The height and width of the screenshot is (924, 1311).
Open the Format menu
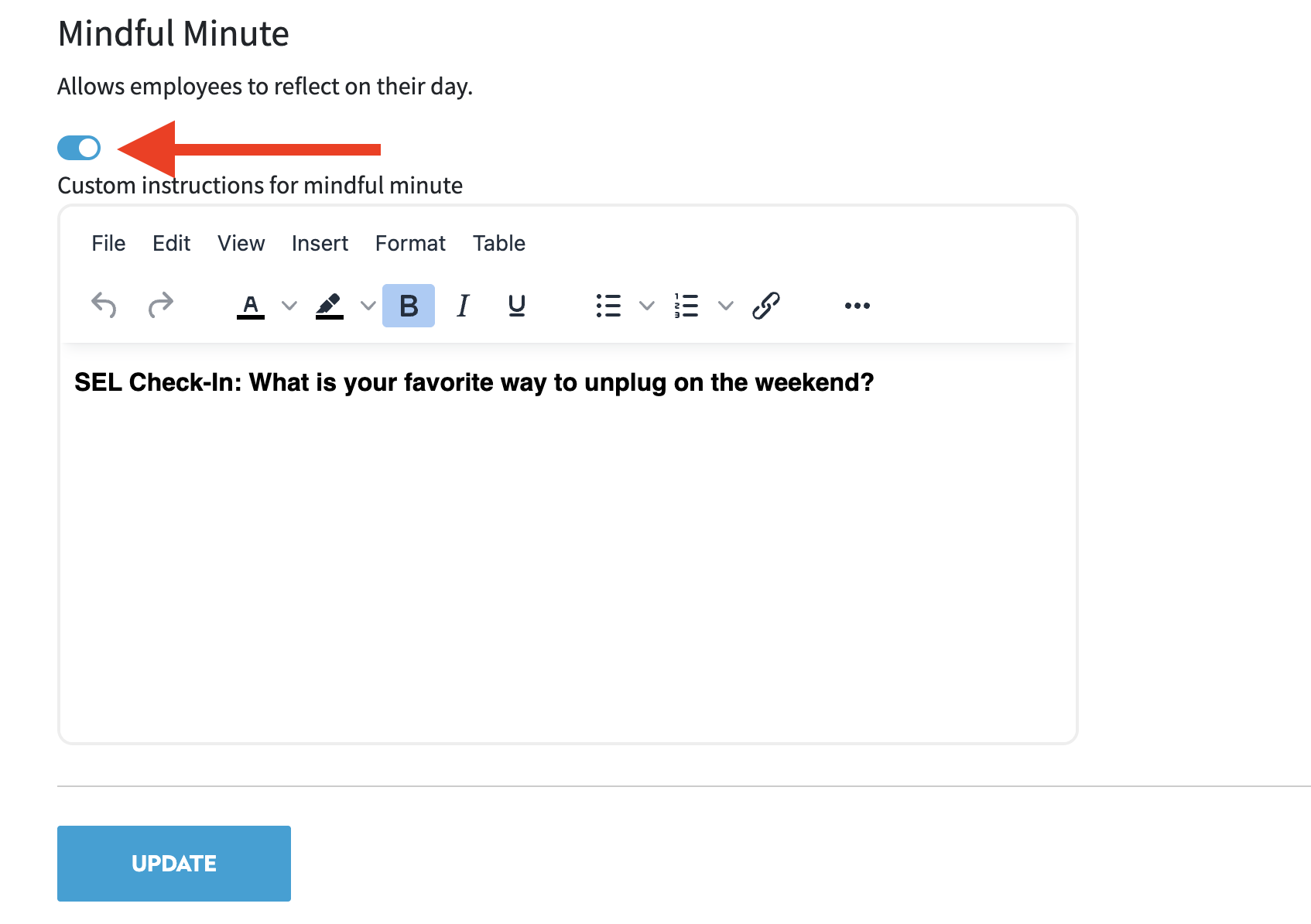[410, 243]
